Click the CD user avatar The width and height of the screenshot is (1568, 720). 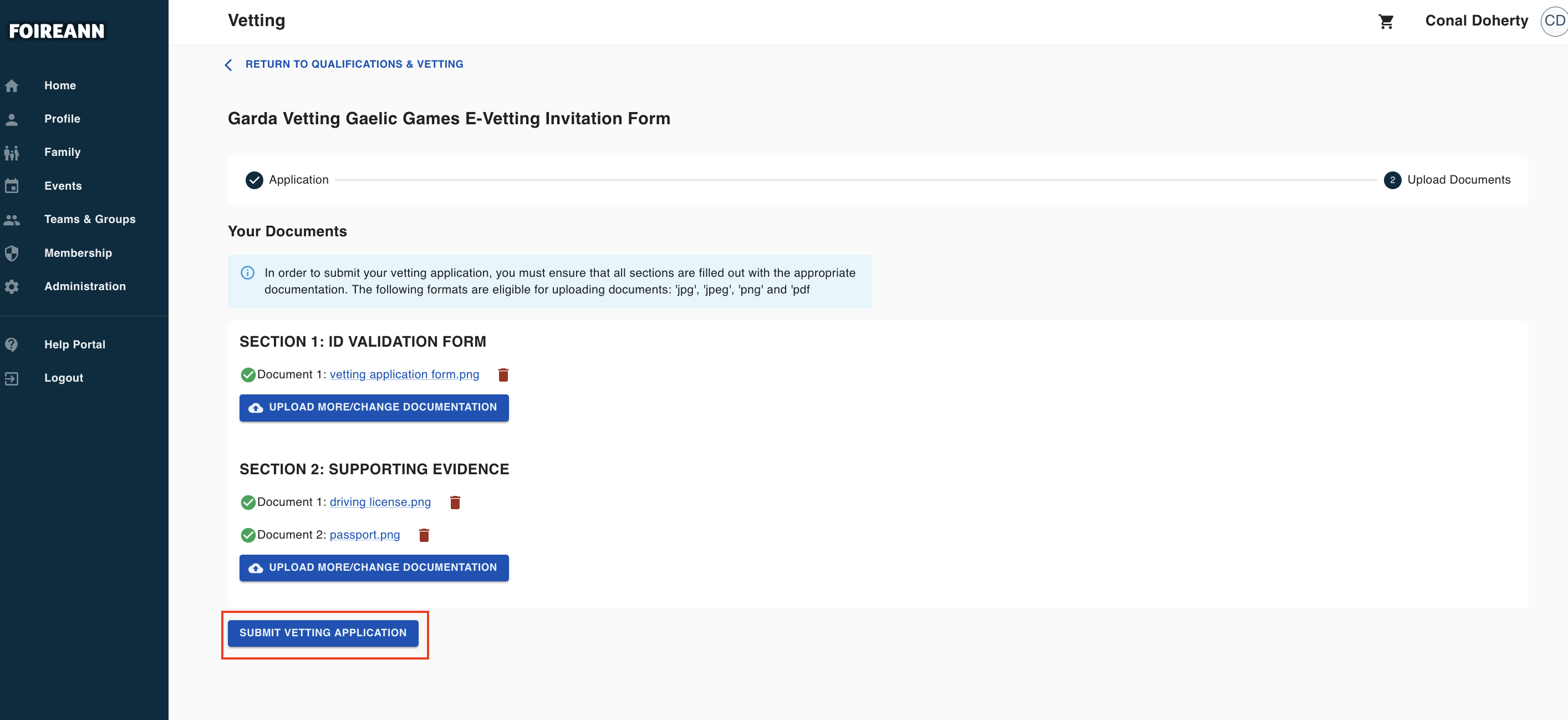[1555, 21]
